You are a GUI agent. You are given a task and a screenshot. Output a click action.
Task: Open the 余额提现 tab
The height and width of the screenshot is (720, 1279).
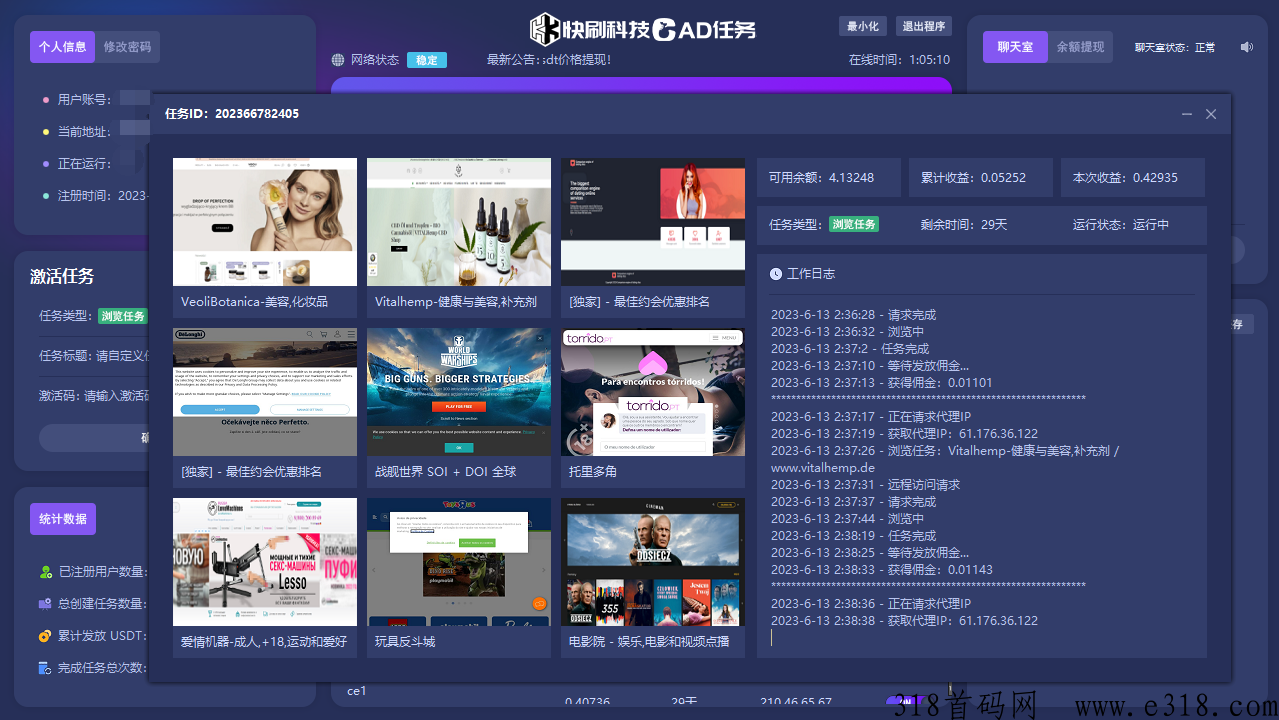[1080, 47]
